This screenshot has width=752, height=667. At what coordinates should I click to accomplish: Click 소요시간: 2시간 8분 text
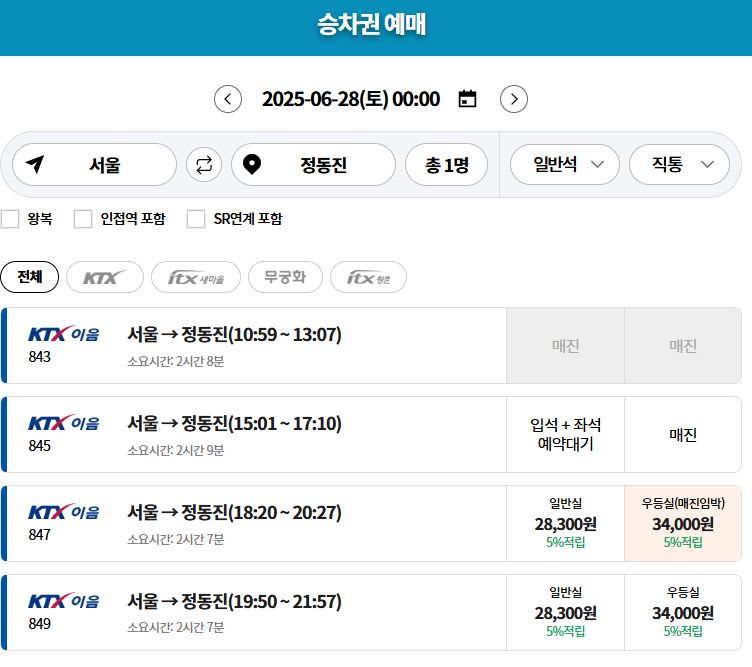point(176,361)
